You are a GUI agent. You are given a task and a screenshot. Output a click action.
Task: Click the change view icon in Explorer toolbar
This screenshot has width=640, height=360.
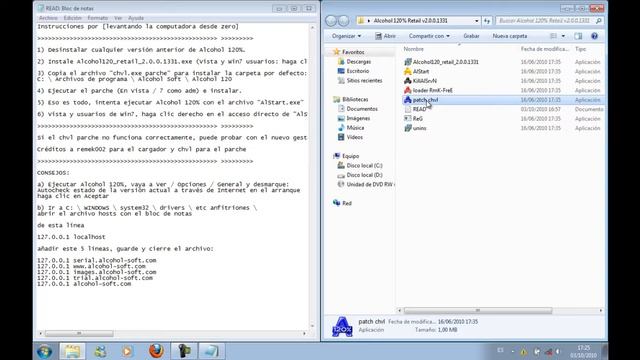[553, 36]
